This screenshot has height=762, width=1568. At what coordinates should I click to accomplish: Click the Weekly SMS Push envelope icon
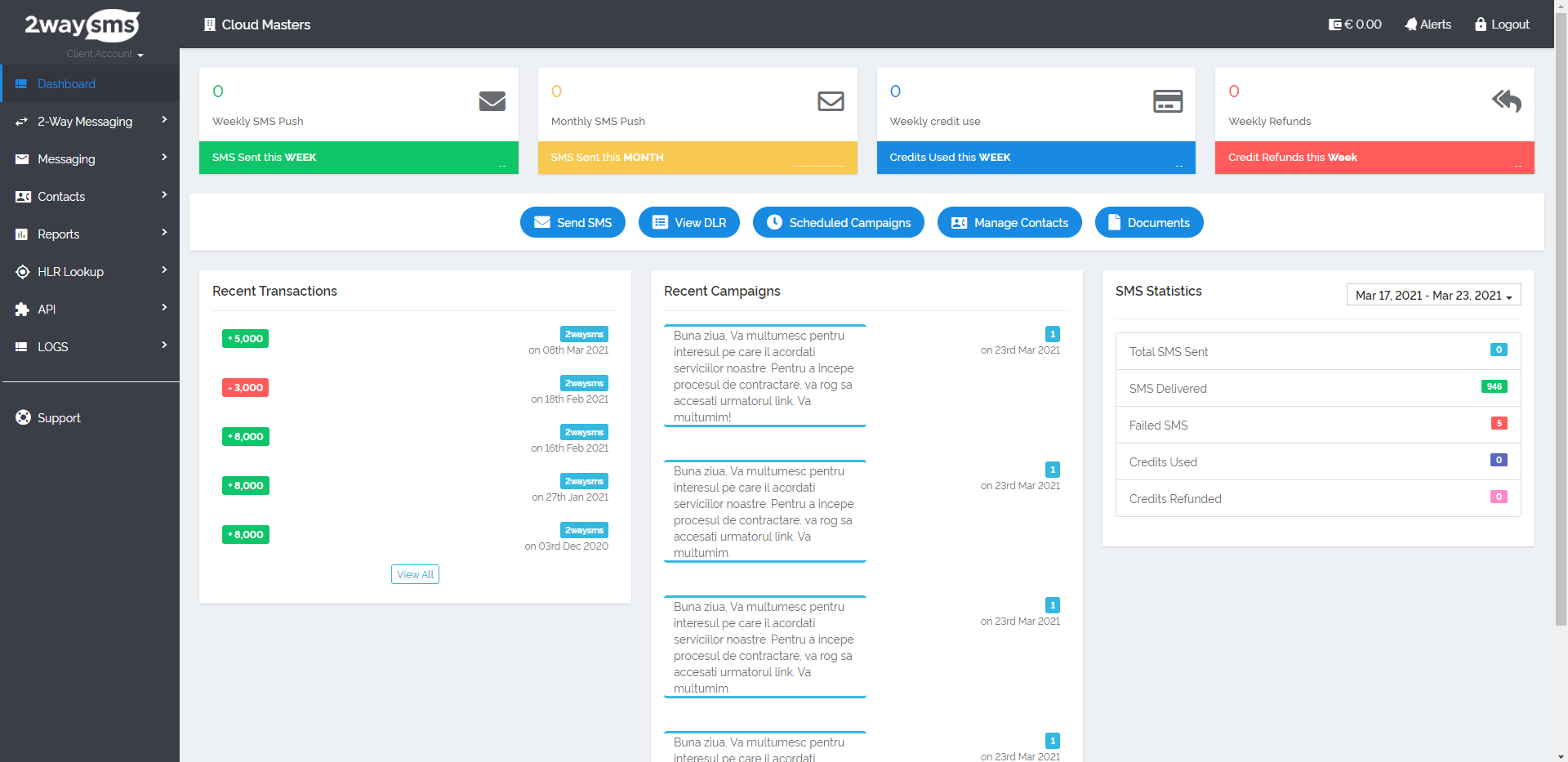pyautogui.click(x=492, y=101)
